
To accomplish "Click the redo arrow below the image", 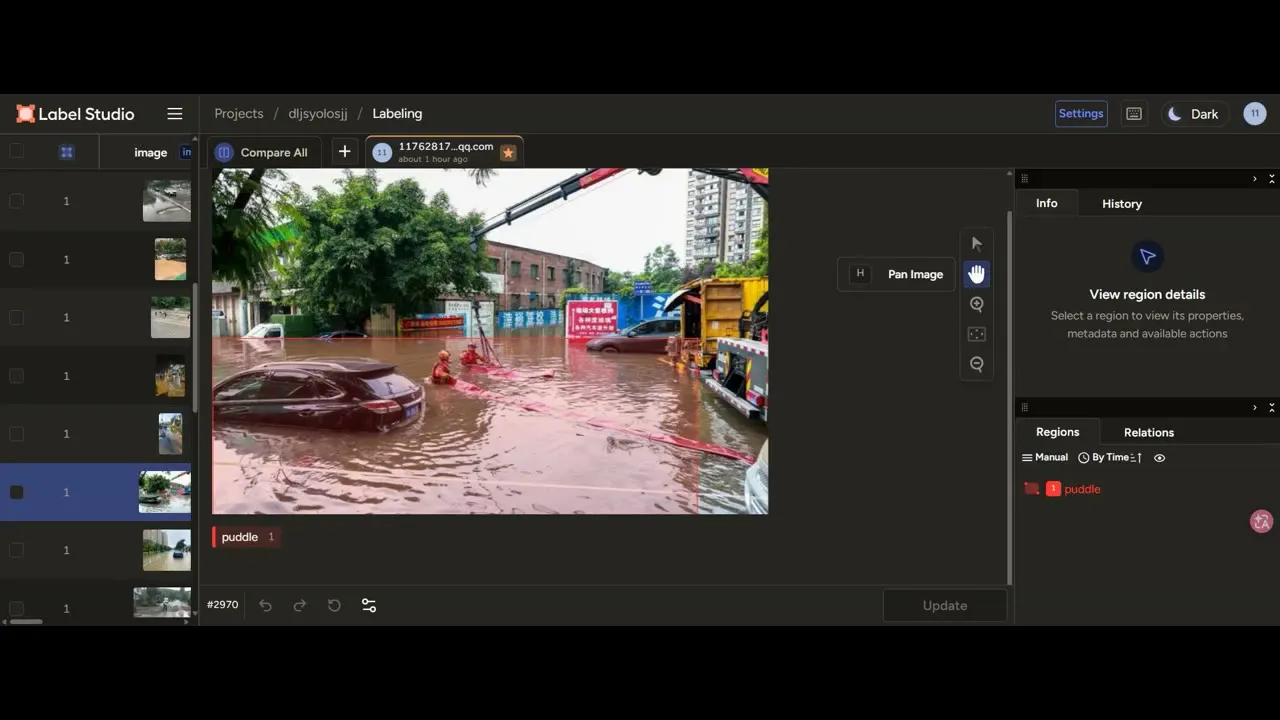I will point(299,605).
